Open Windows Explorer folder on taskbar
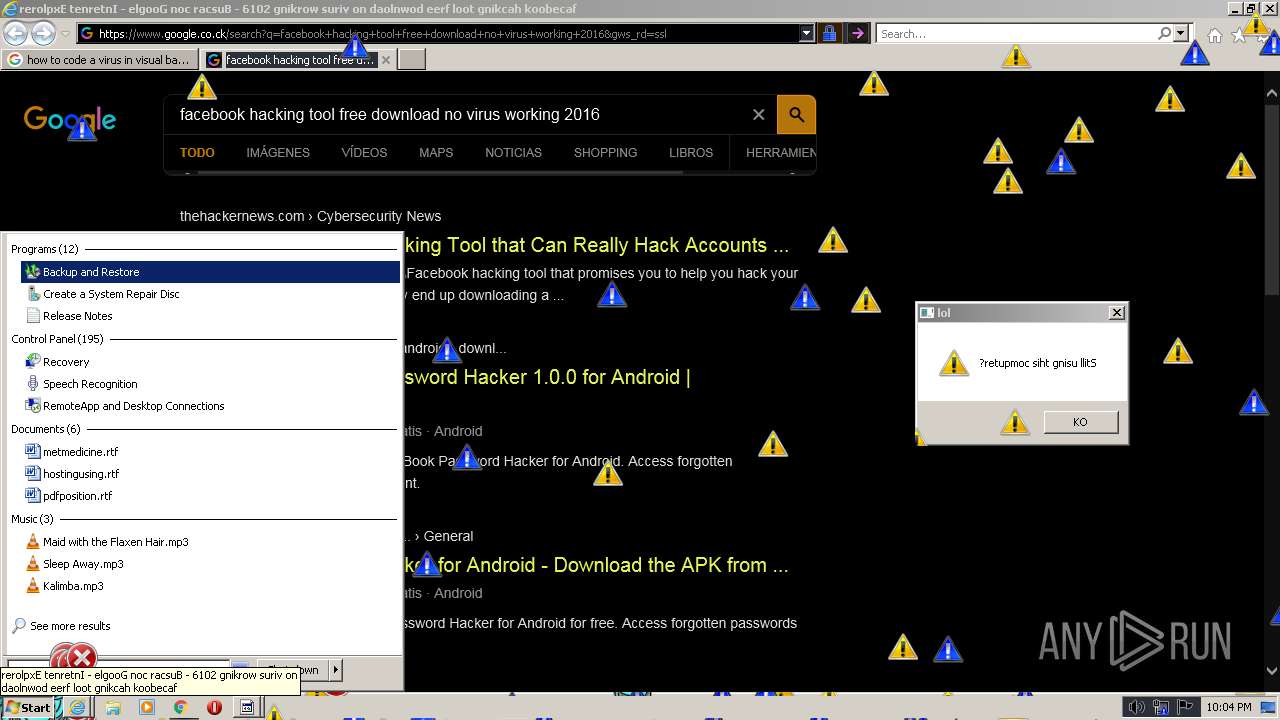Viewport: 1280px width, 720px height. 112,707
